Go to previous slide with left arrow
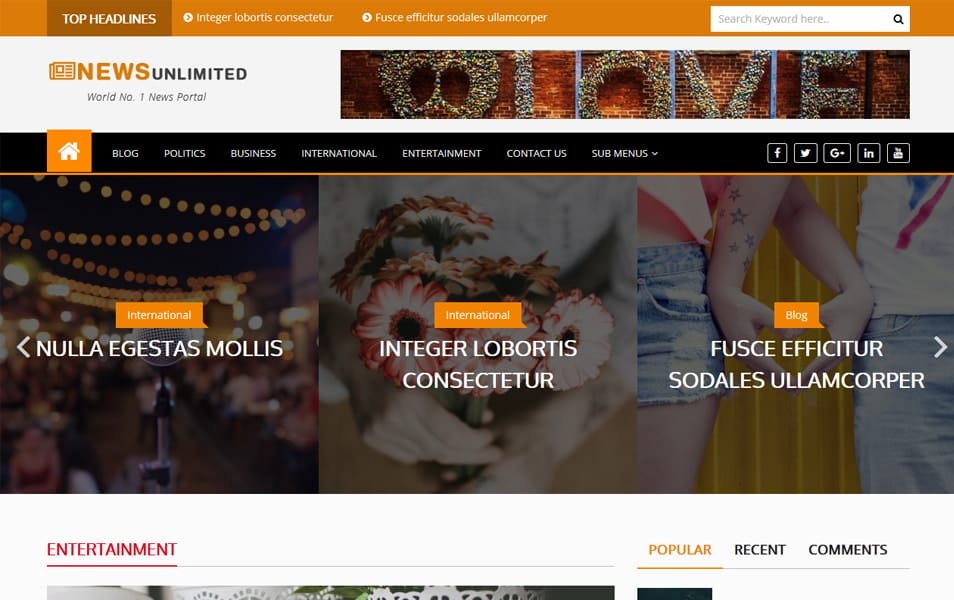Image resolution: width=954 pixels, height=600 pixels. point(23,347)
